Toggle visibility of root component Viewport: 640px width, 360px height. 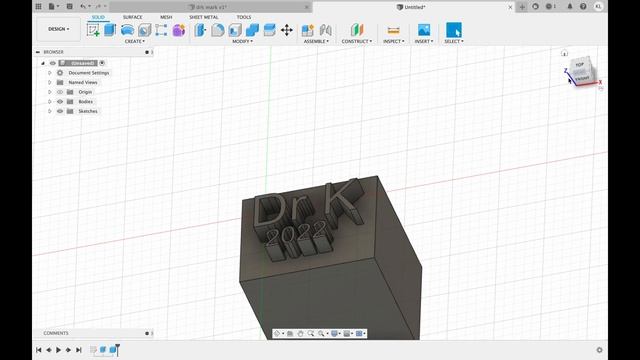coord(53,63)
